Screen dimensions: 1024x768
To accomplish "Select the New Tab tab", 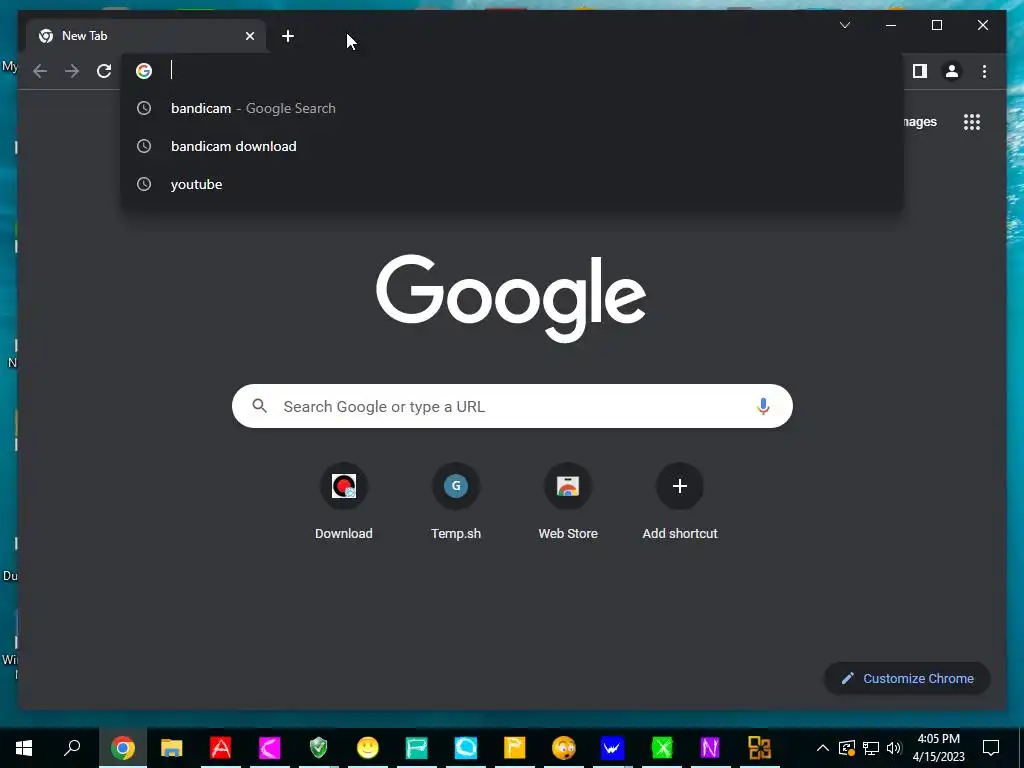I will [146, 36].
